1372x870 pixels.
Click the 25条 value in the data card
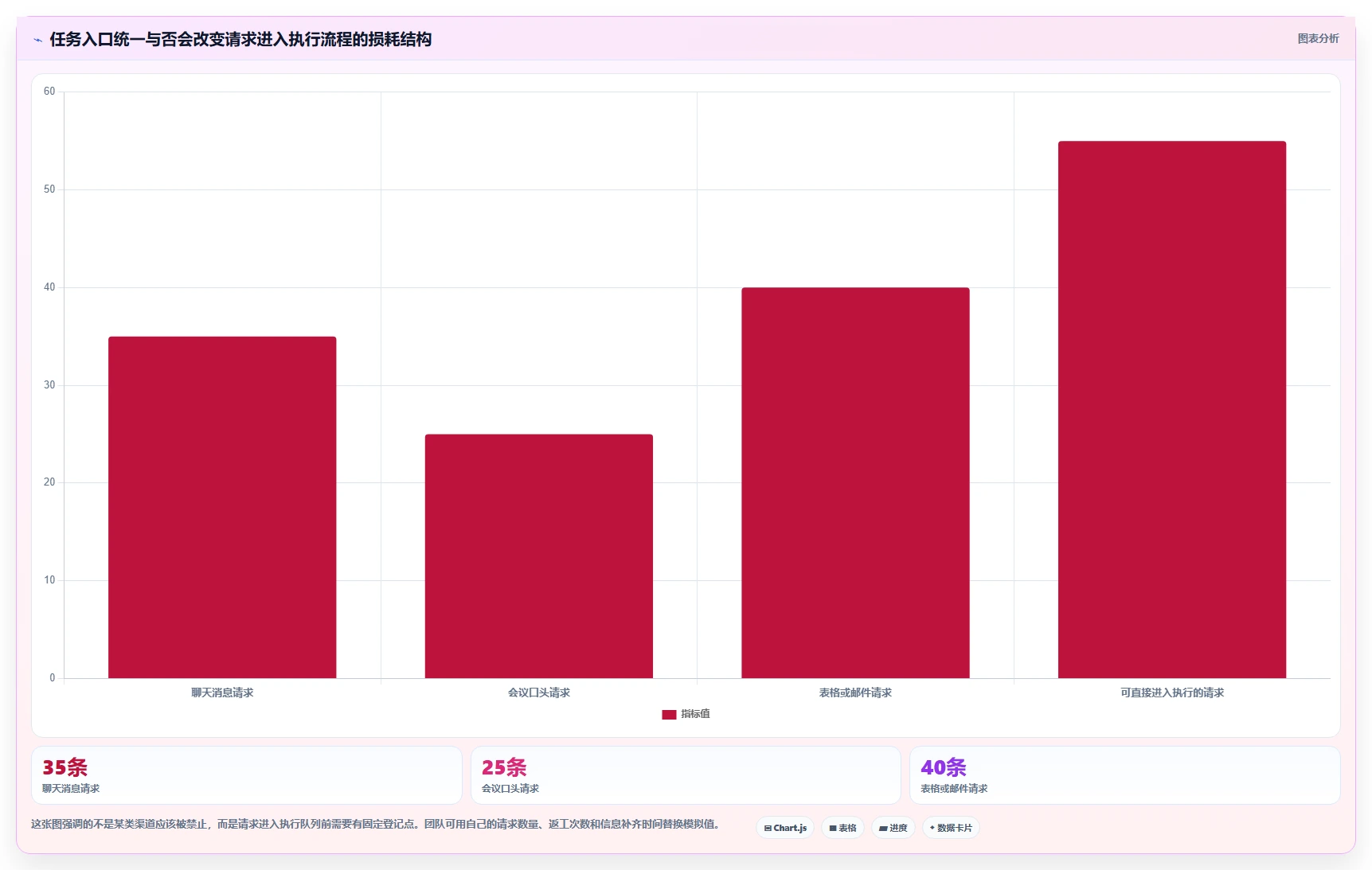point(504,767)
